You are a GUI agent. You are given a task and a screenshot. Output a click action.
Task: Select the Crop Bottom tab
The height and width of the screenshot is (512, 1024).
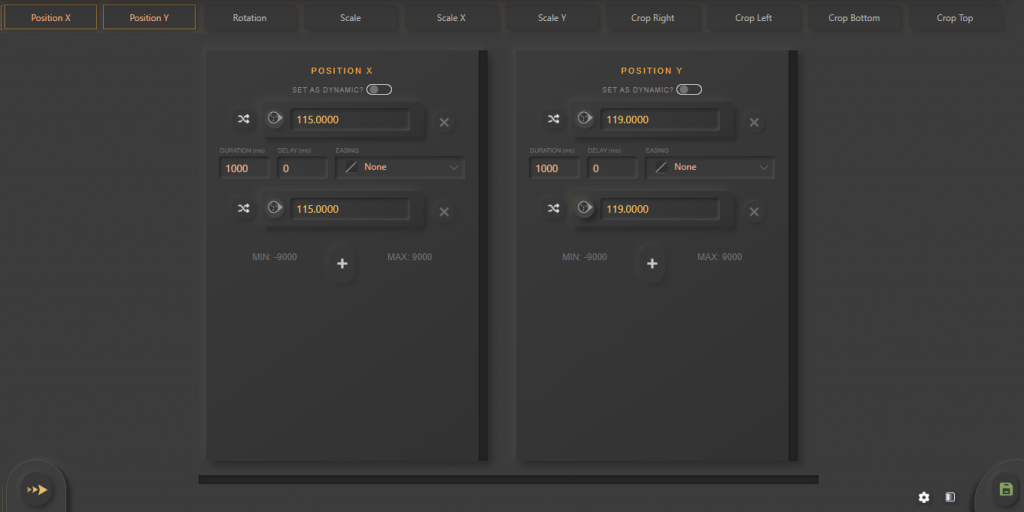point(854,17)
